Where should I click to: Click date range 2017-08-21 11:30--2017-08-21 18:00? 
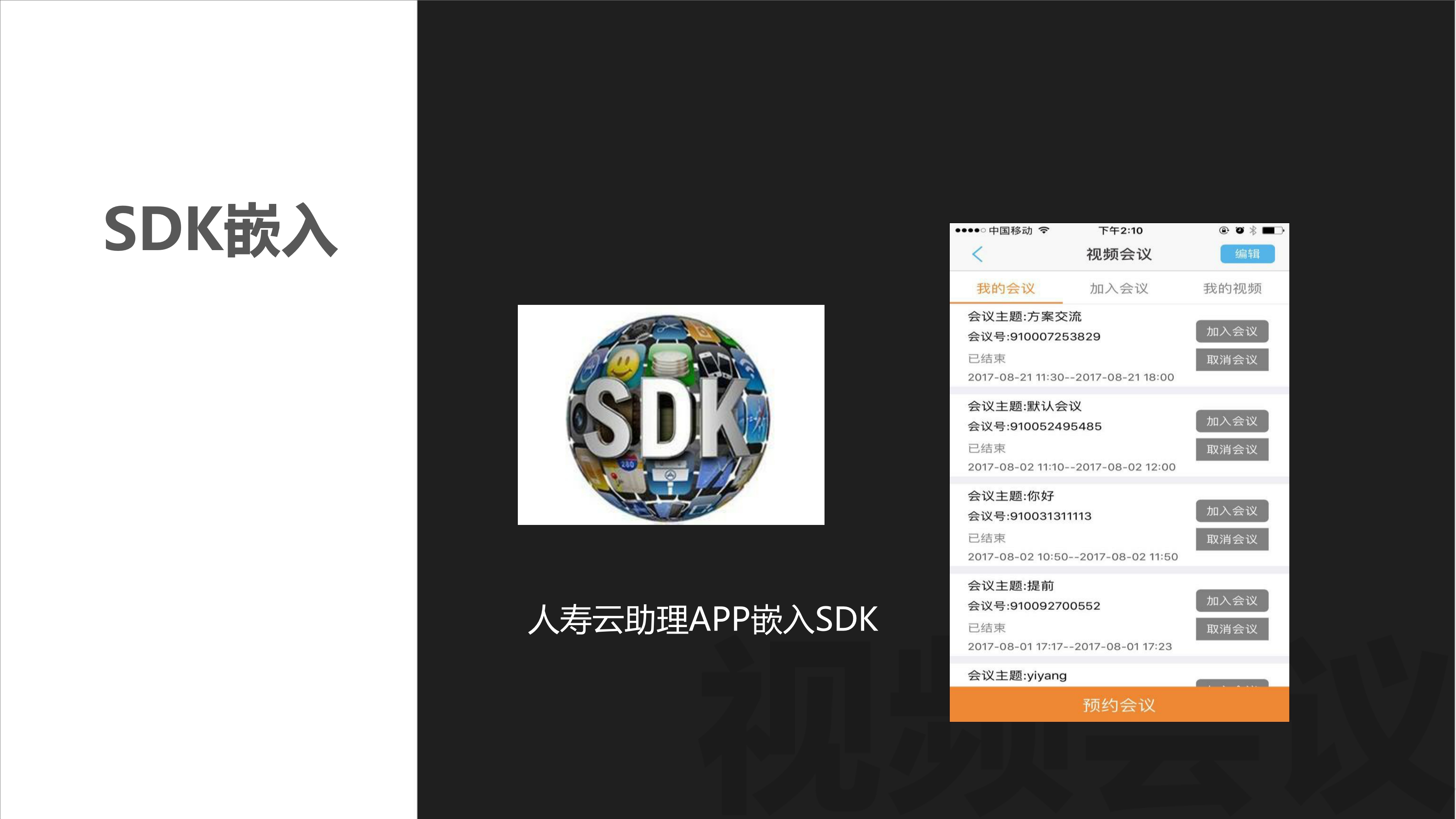coord(1071,377)
